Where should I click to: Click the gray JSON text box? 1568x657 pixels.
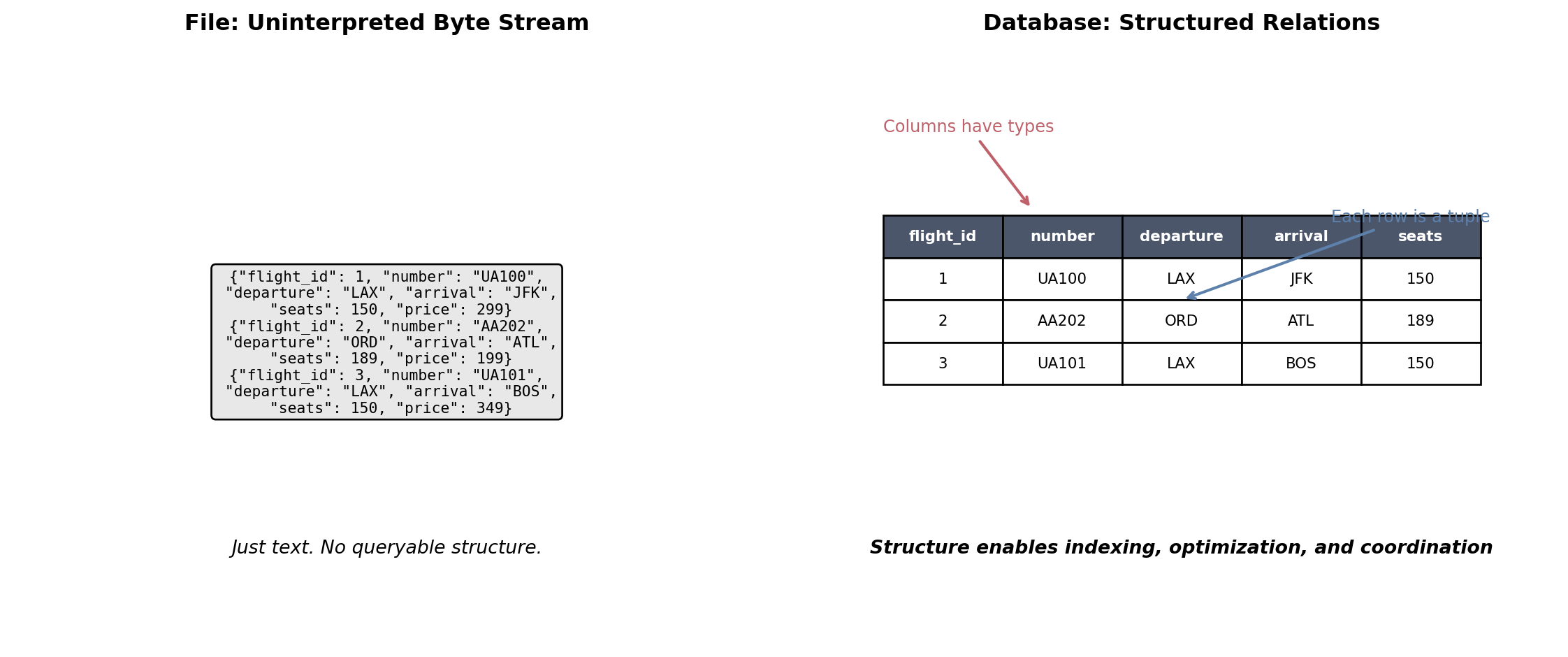[x=386, y=342]
